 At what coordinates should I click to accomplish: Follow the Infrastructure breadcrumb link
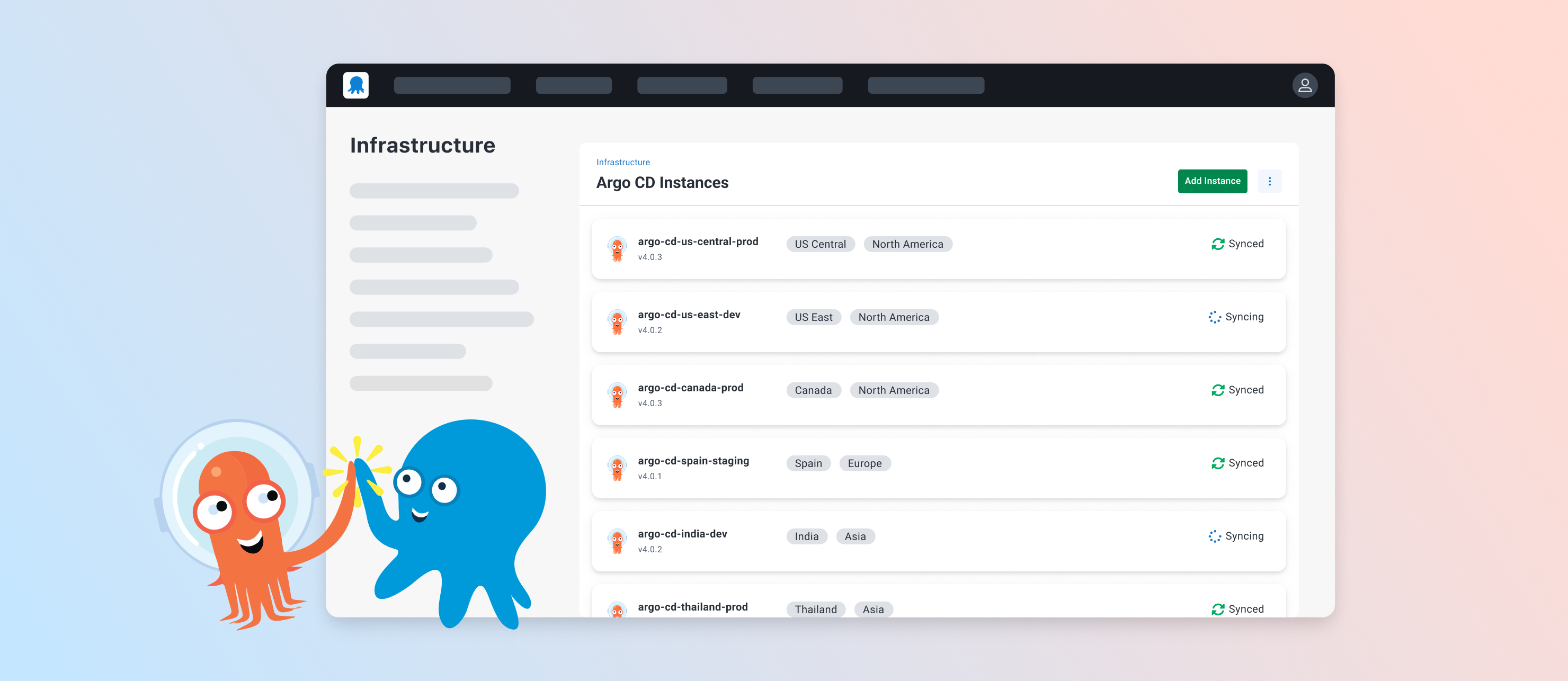pos(622,163)
